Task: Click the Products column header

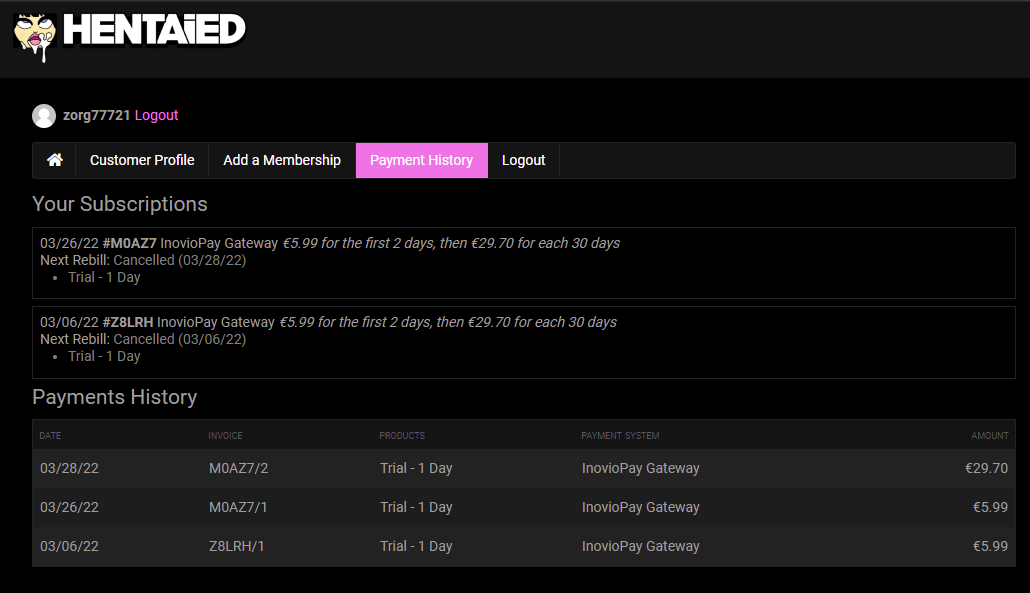Action: coord(402,436)
